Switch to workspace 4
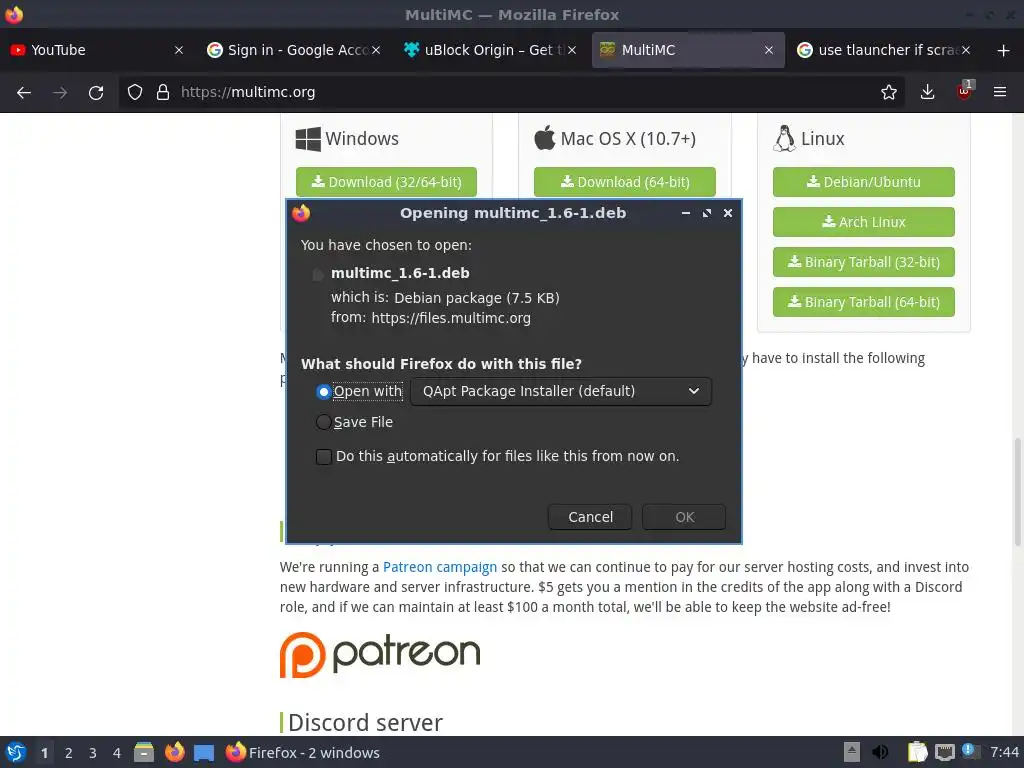Screen dimensions: 1024x768 [x=116, y=753]
